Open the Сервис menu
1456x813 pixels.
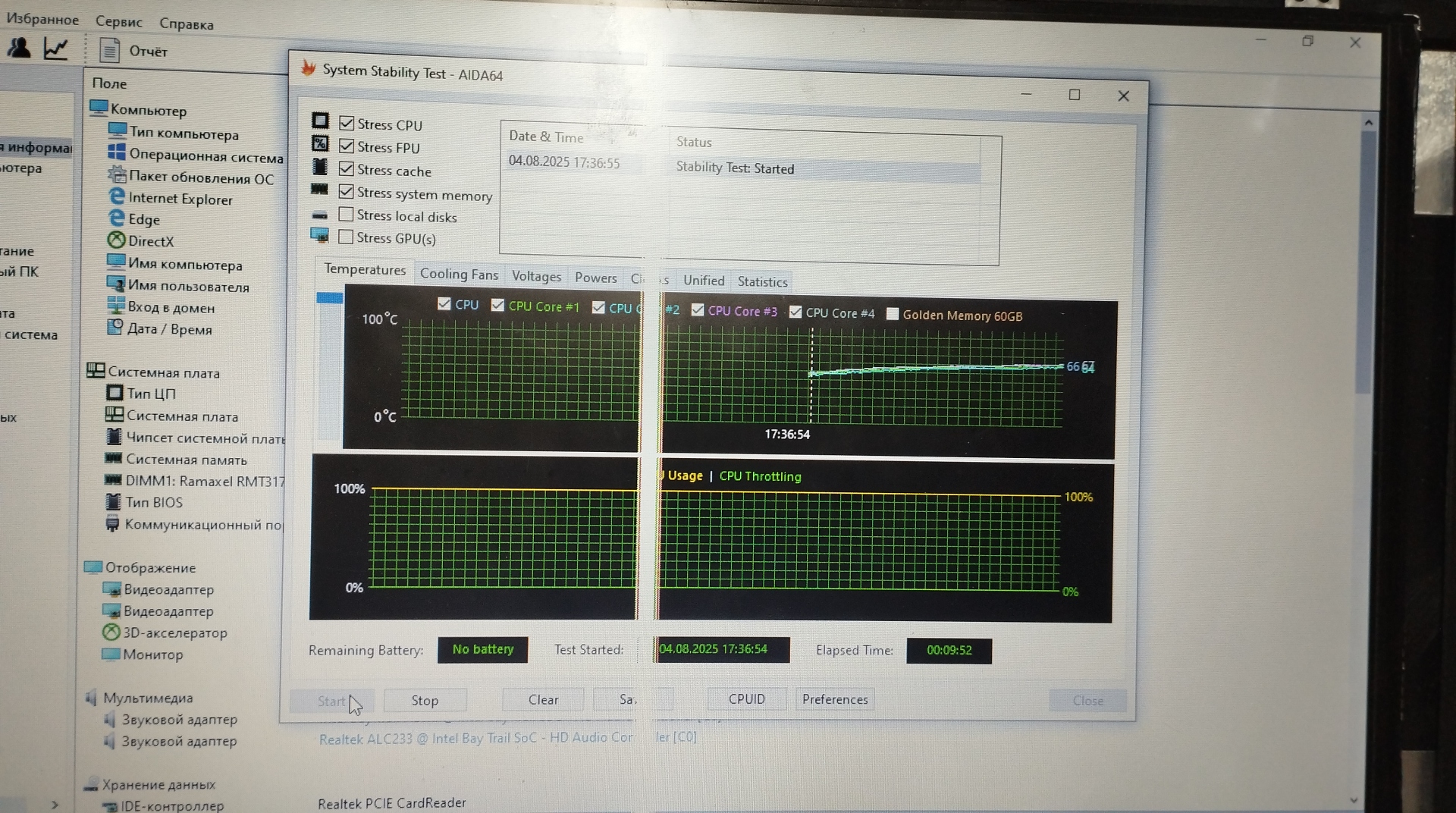point(119,21)
